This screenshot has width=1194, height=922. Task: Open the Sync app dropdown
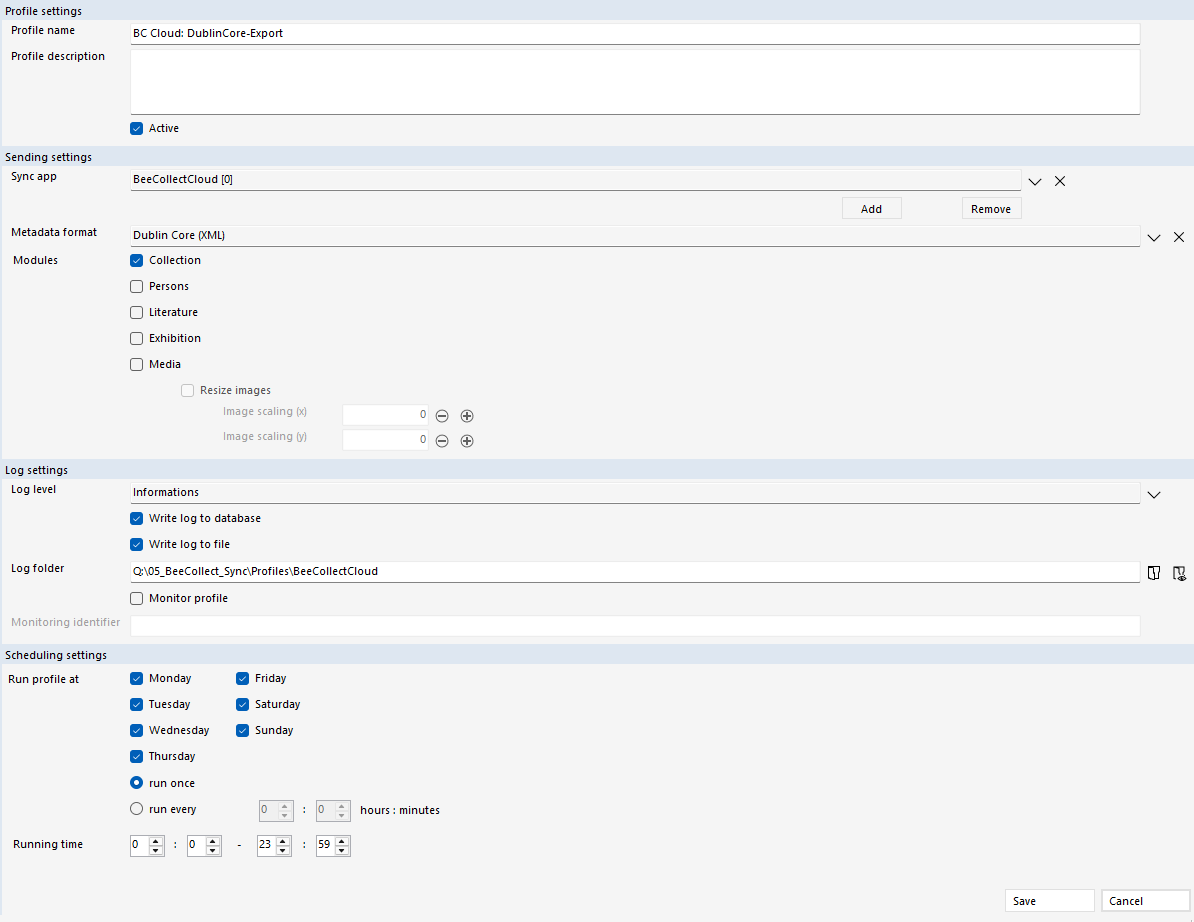click(1035, 181)
